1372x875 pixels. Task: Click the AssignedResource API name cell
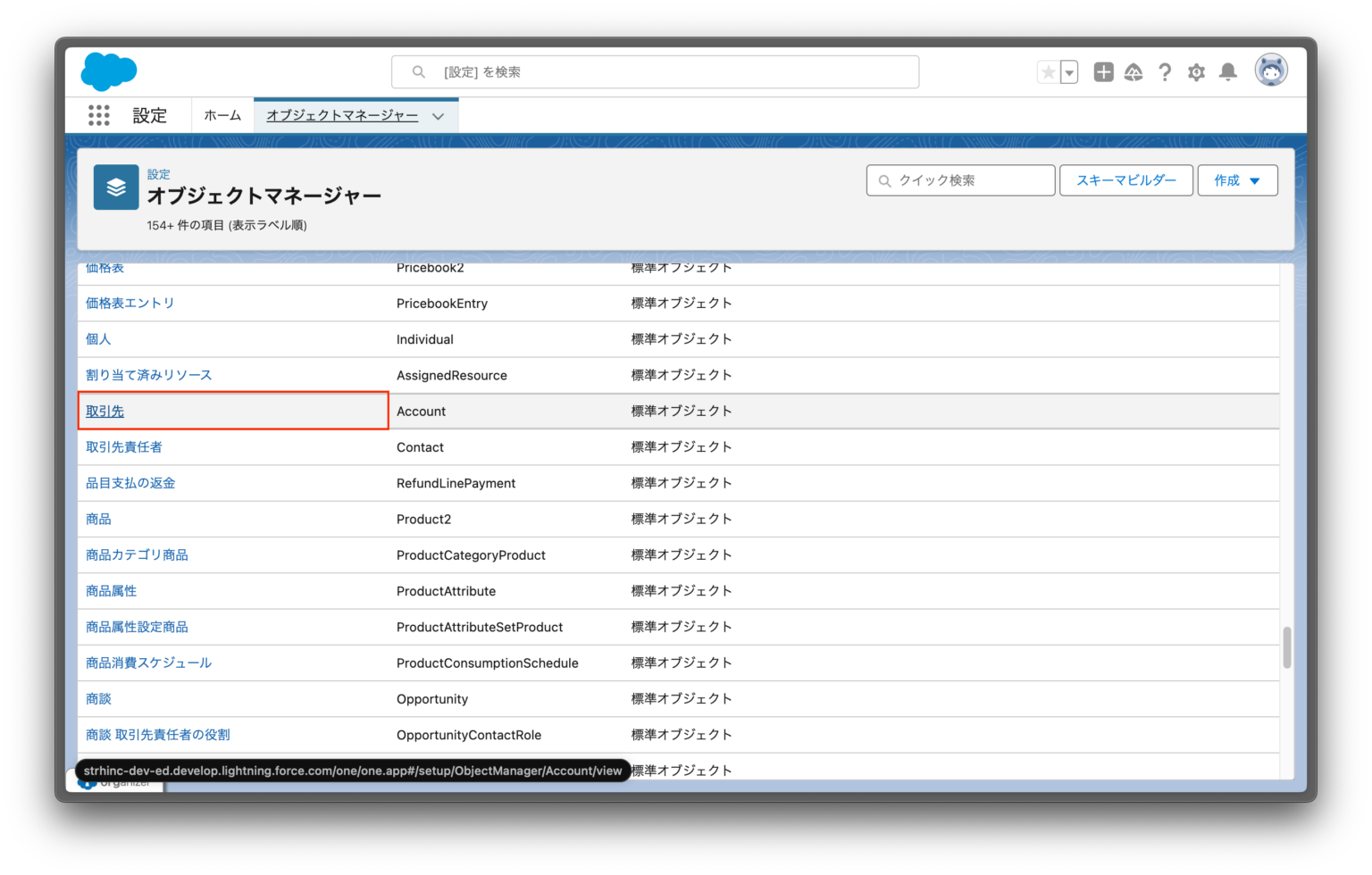(x=452, y=375)
